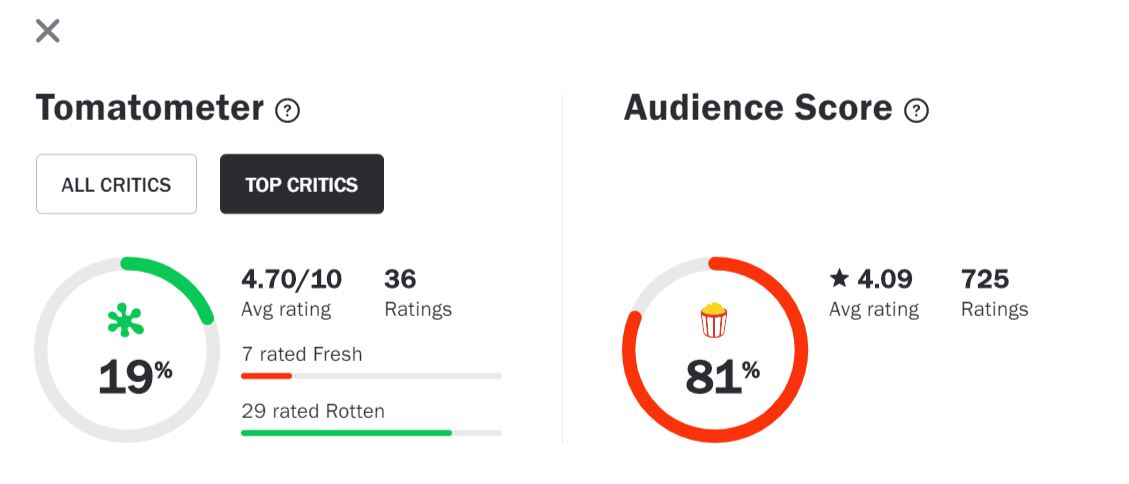This screenshot has width=1129, height=484.
Task: Select the Top Critics filter
Action: [x=301, y=184]
